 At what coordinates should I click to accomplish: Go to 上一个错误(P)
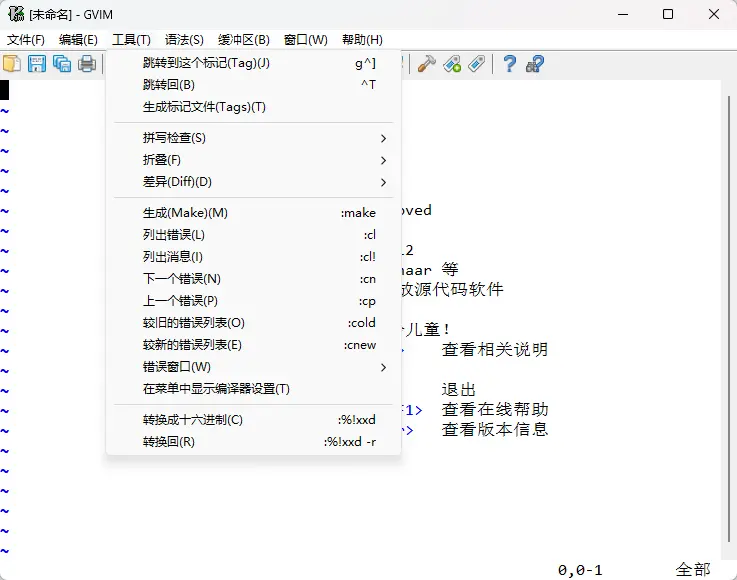pyautogui.click(x=253, y=301)
